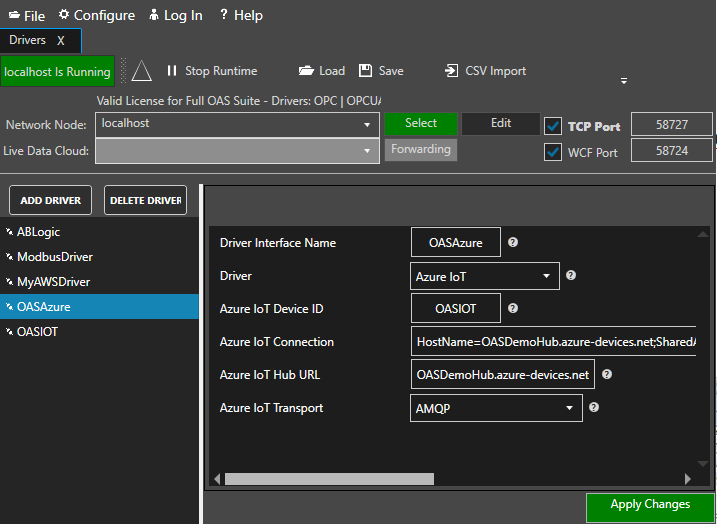Screen dimensions: 717x524
Task: Click the Save disk icon
Action: click(365, 71)
